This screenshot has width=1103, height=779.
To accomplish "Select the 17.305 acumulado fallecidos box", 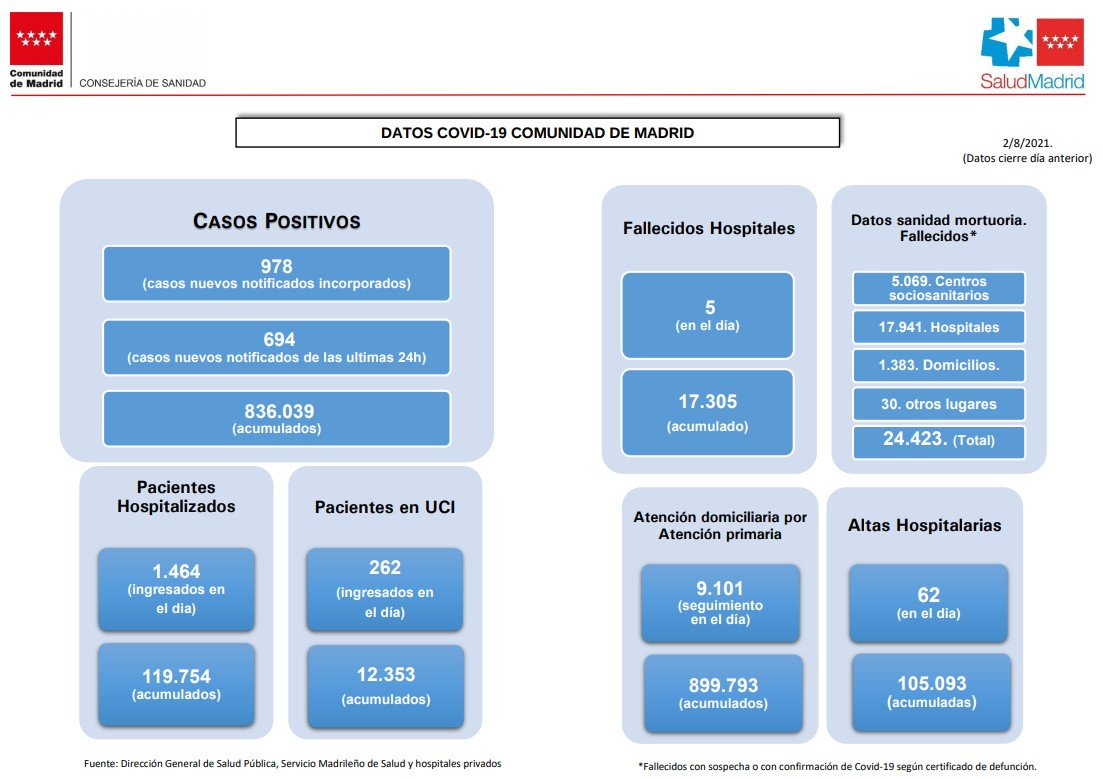I will click(708, 413).
